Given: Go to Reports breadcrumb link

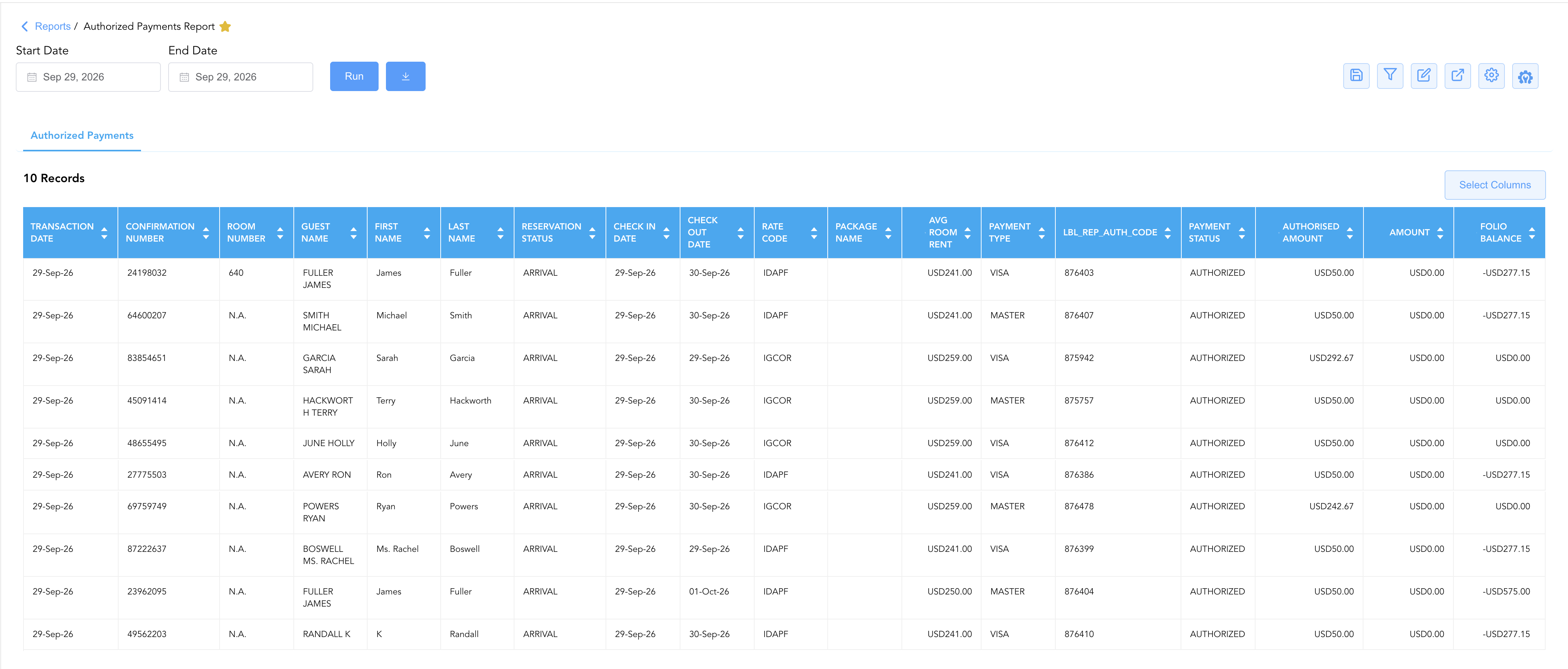Looking at the screenshot, I should 53,26.
